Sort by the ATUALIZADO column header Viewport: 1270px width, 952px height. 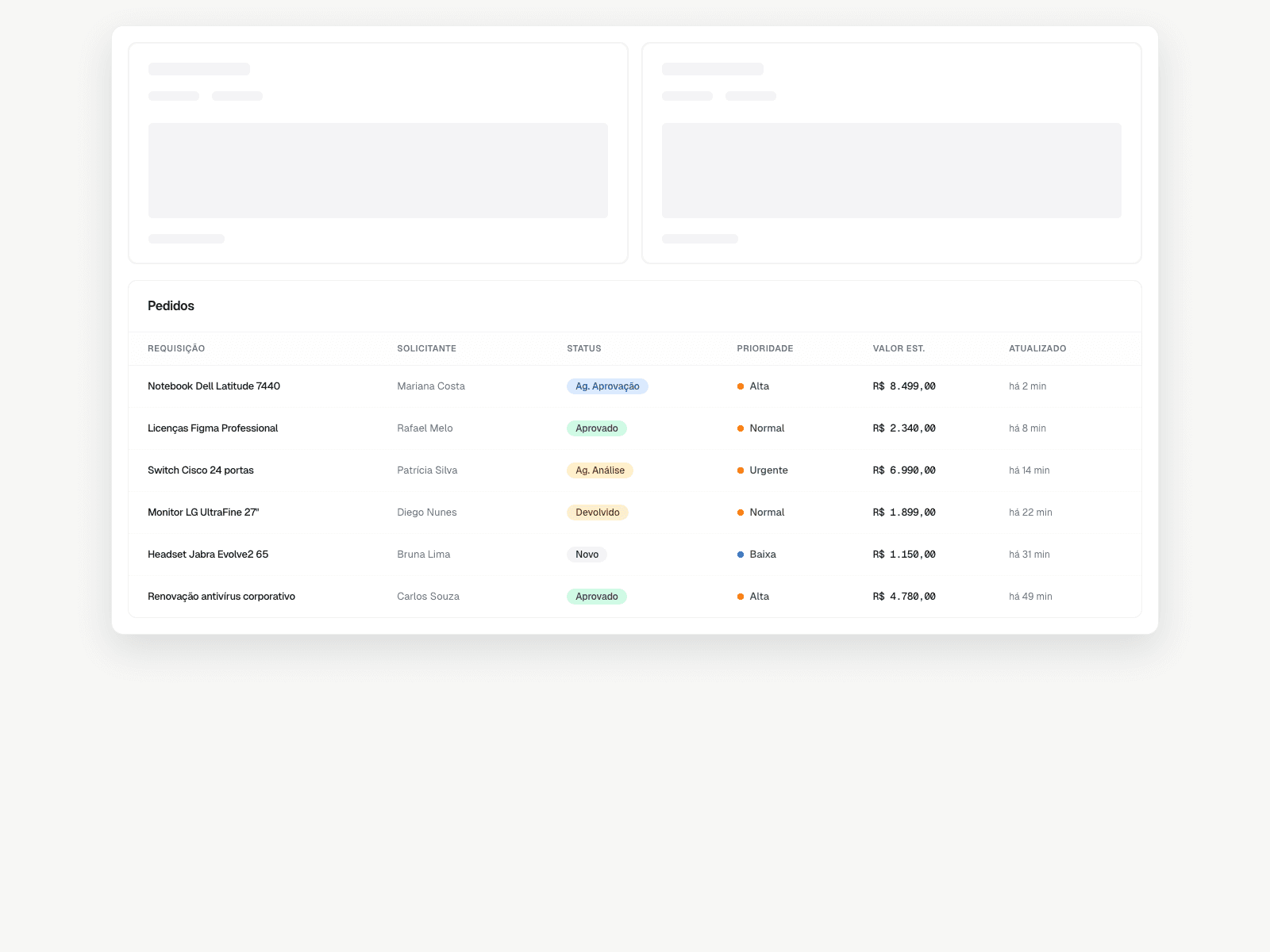(1037, 348)
